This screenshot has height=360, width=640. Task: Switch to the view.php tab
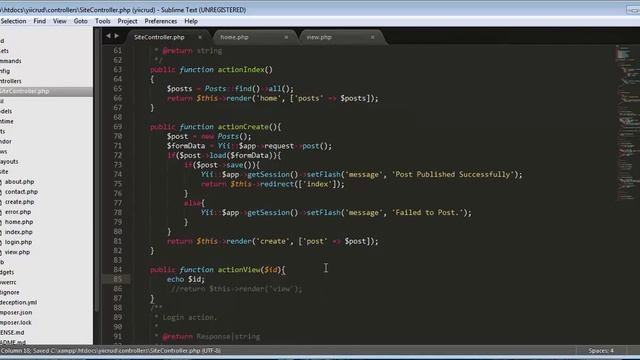point(319,37)
